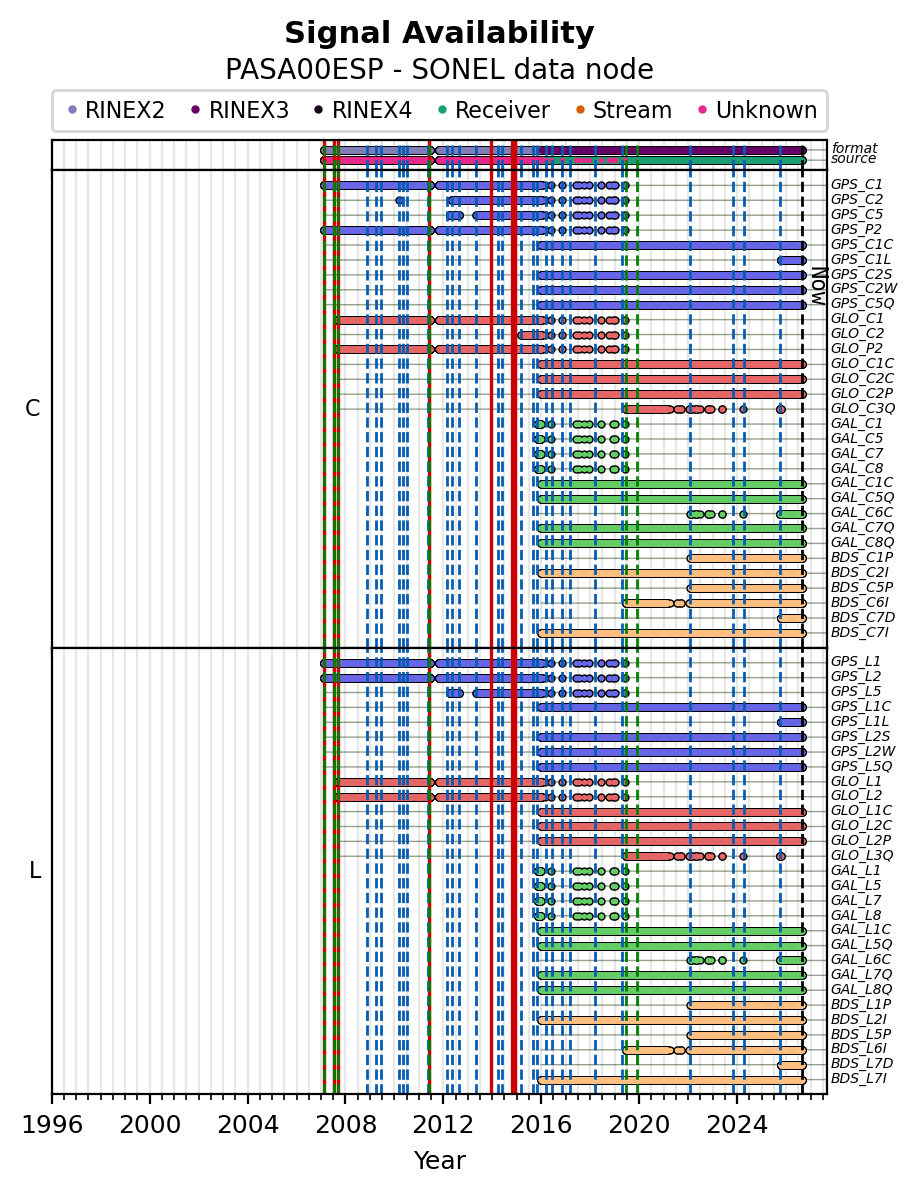Click the L section group label
The width and height of the screenshot is (918, 1193).
pos(35,871)
